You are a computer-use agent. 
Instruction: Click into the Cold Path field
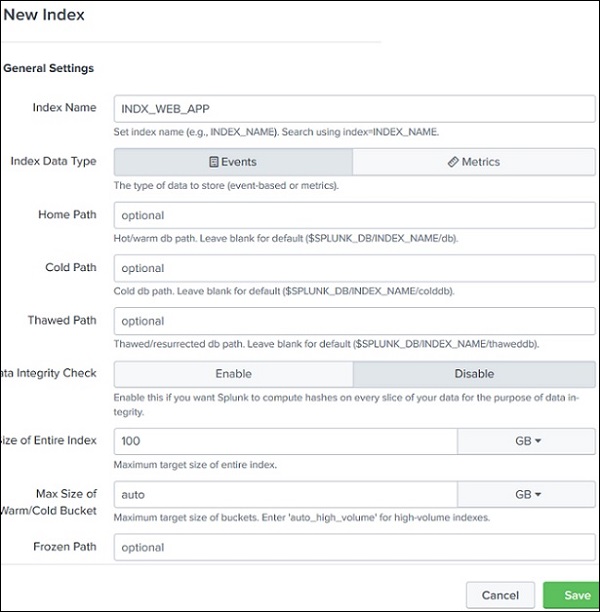pos(355,268)
